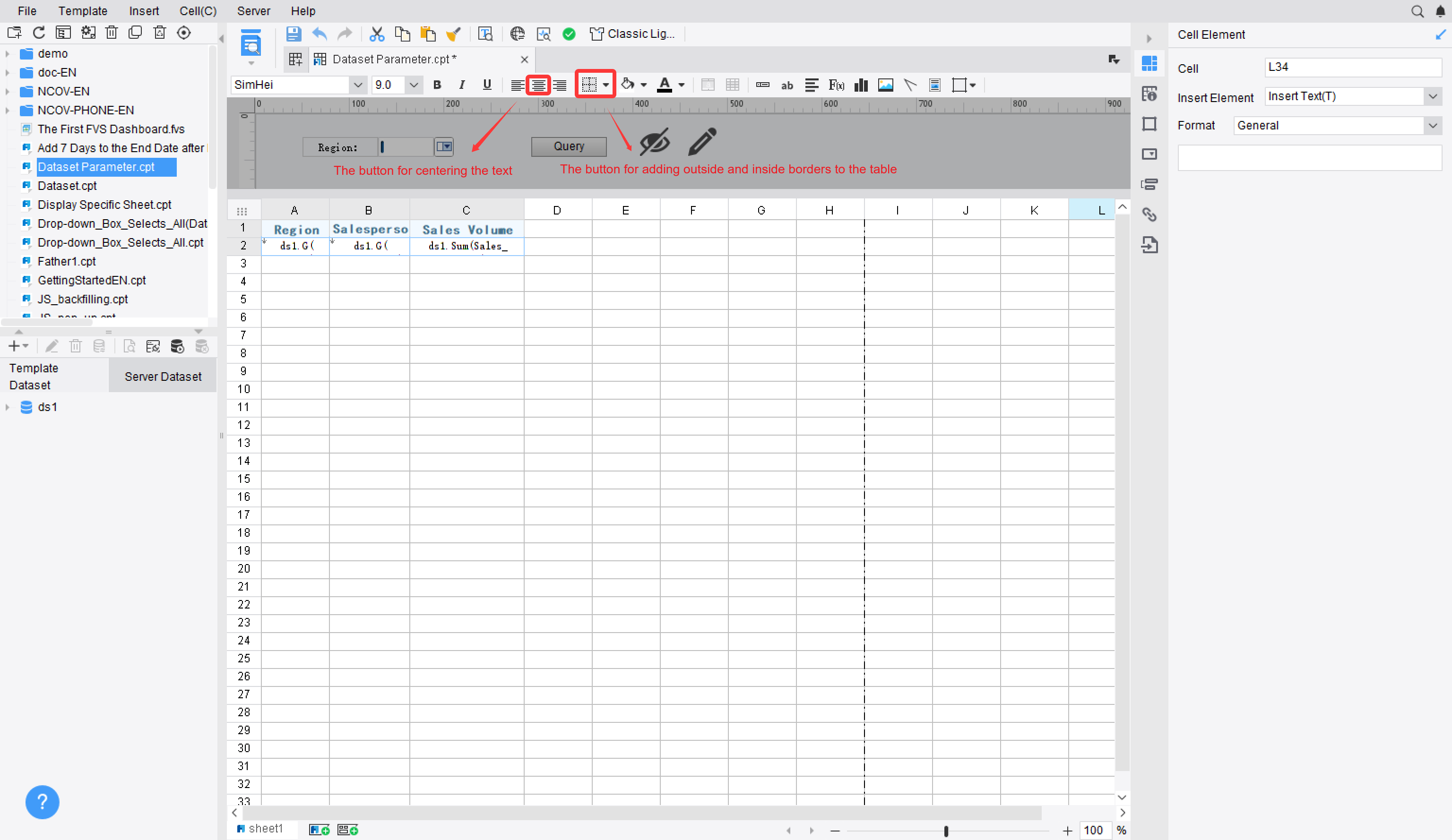The image size is (1452, 840).
Task: Toggle bold formatting
Action: coord(437,85)
